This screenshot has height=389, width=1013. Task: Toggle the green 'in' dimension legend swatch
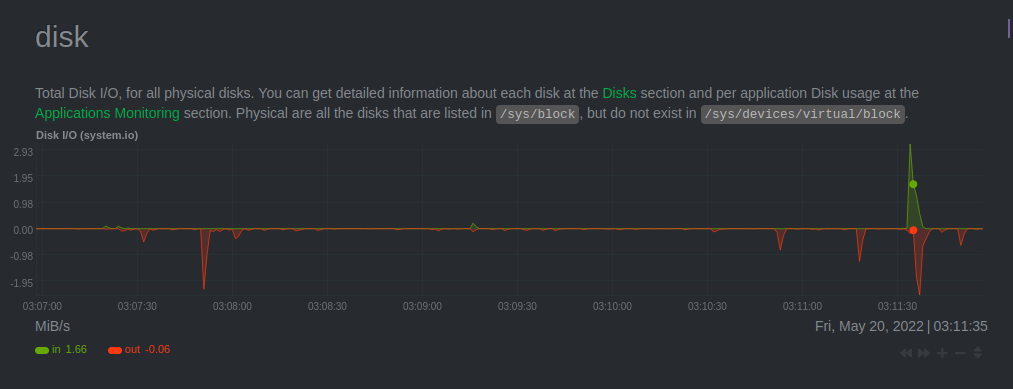point(42,350)
